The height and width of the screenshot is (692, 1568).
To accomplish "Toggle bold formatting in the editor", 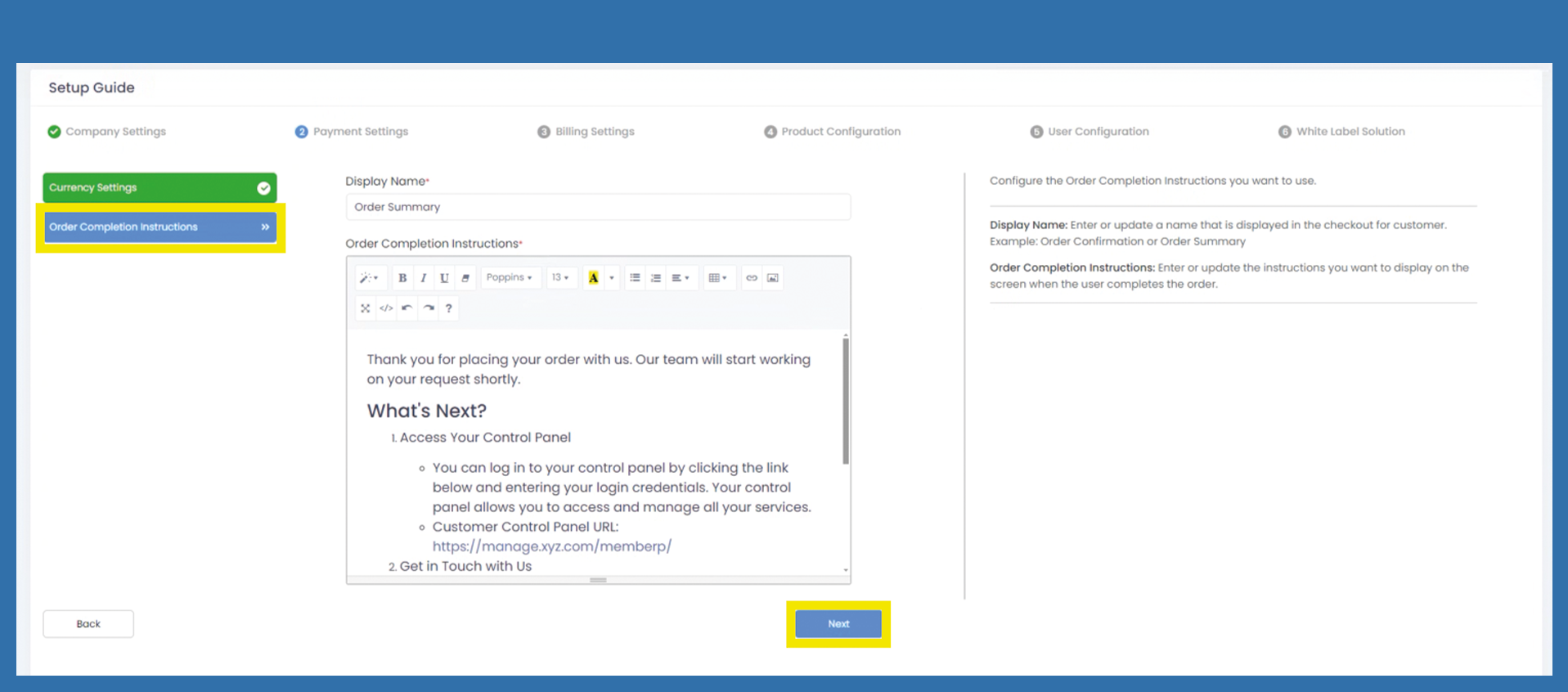I will click(x=402, y=278).
